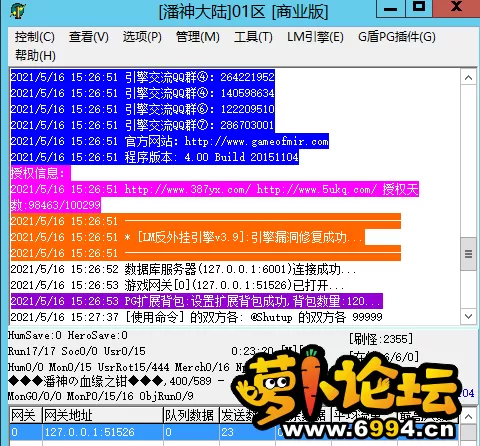This screenshot has width=480, height=446.
Task: Click the Run17/17 Soc0/0 status text
Action: pos(77,351)
